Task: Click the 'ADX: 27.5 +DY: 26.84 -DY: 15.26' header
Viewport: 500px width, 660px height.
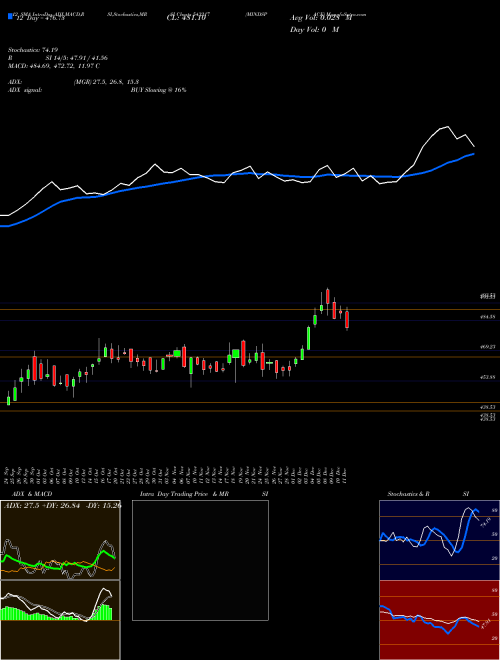Action: click(63, 505)
